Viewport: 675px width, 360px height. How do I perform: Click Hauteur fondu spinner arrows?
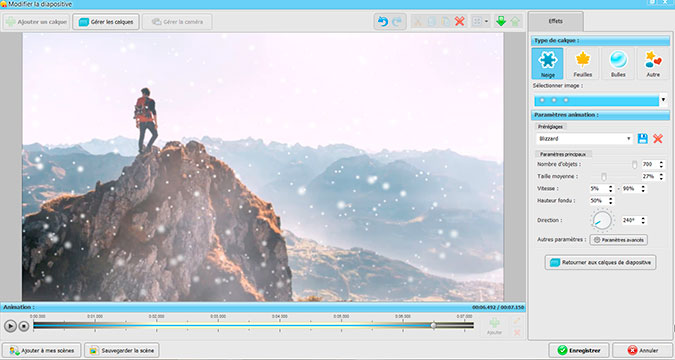(x=611, y=201)
